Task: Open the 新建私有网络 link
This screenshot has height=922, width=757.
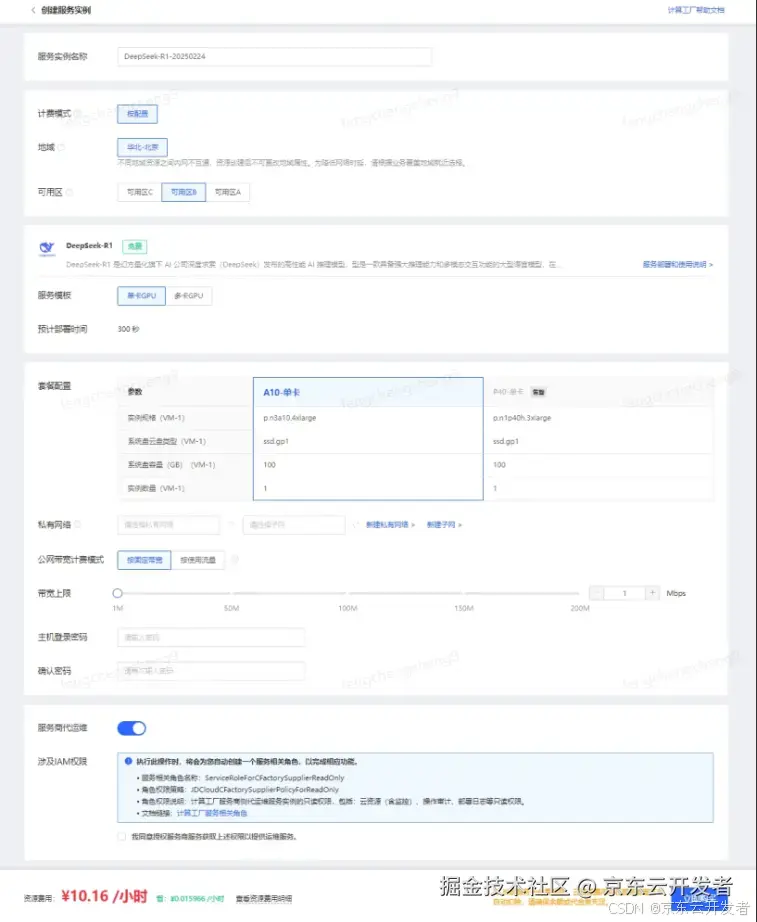Action: point(390,525)
